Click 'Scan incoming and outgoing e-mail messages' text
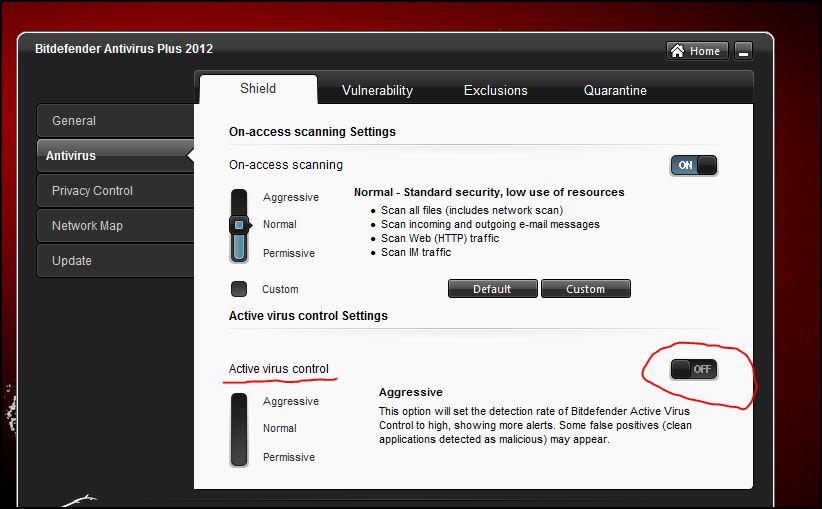 point(490,224)
